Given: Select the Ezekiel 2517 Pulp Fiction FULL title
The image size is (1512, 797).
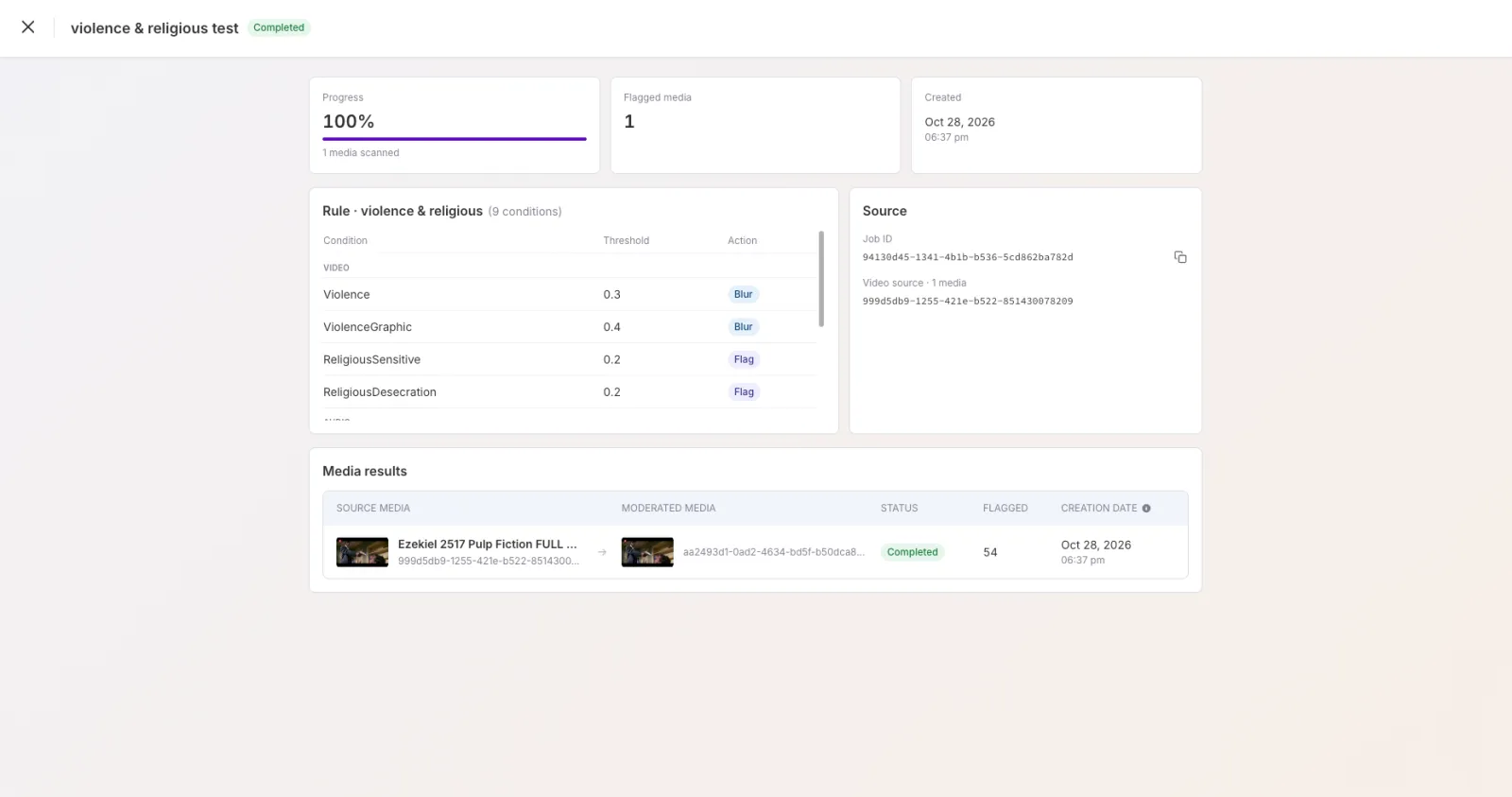Looking at the screenshot, I should 487,545.
